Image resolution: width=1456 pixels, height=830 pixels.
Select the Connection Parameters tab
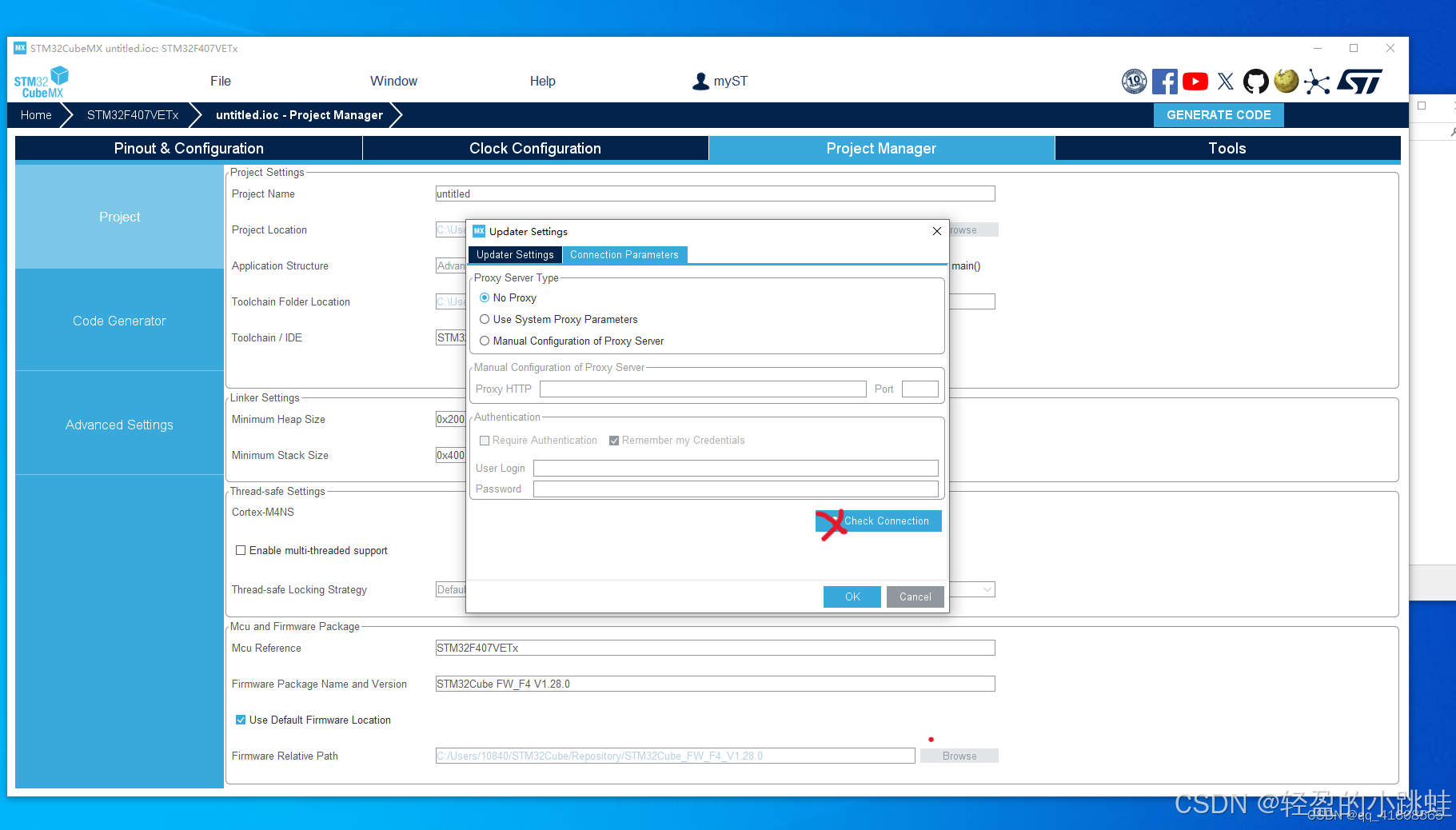coord(624,255)
